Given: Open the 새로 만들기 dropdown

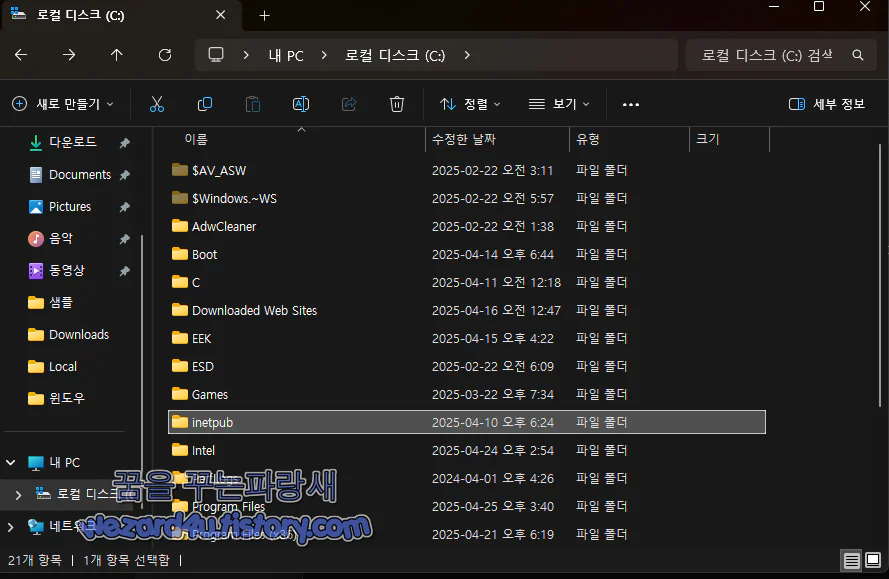Looking at the screenshot, I should [64, 103].
